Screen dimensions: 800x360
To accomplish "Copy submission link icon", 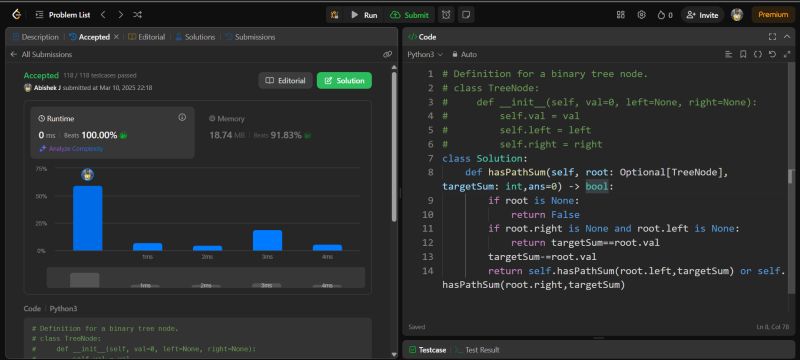I will tap(387, 54).
